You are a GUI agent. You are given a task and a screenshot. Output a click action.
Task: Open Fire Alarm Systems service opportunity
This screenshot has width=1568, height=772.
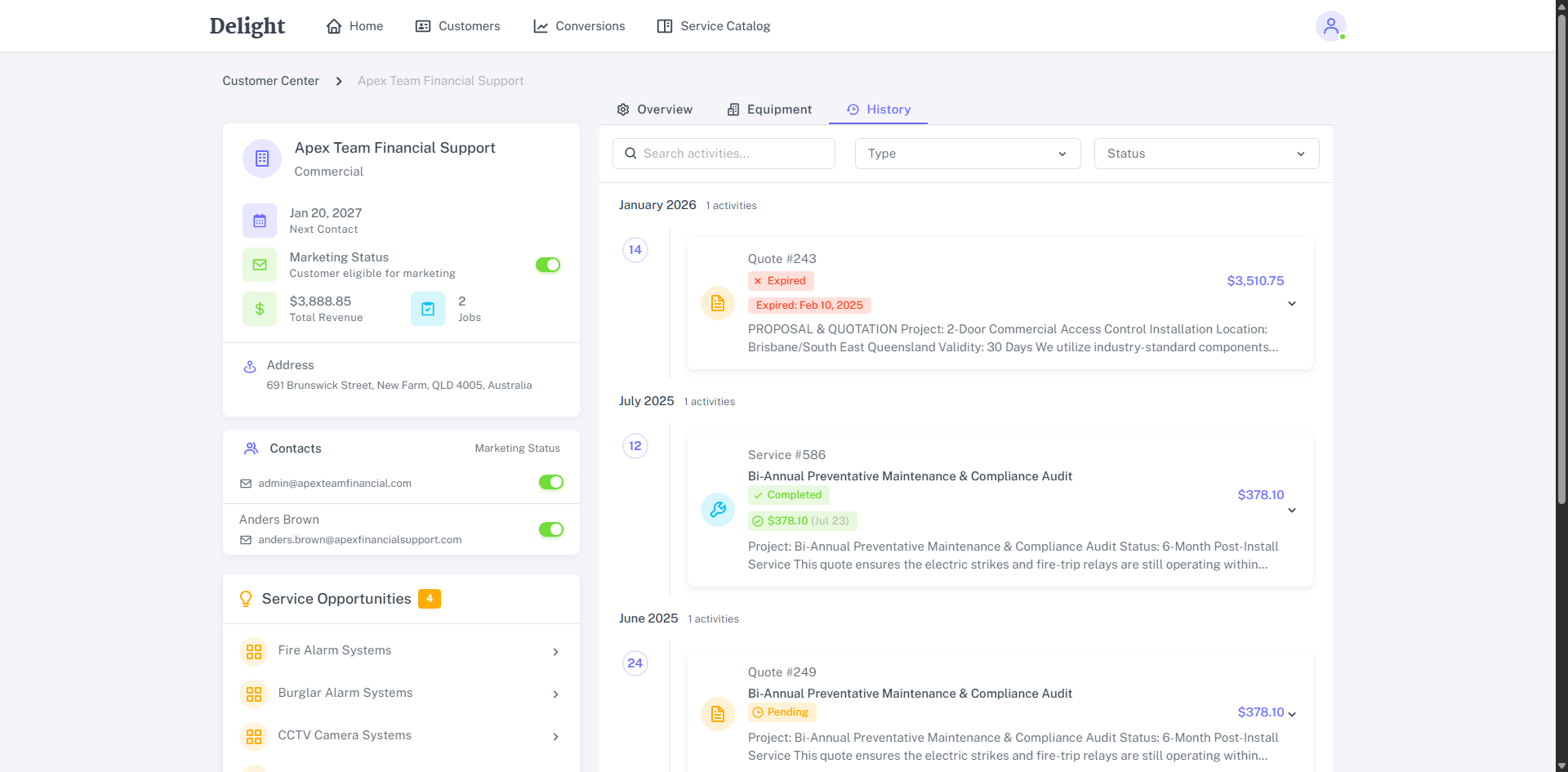point(401,651)
